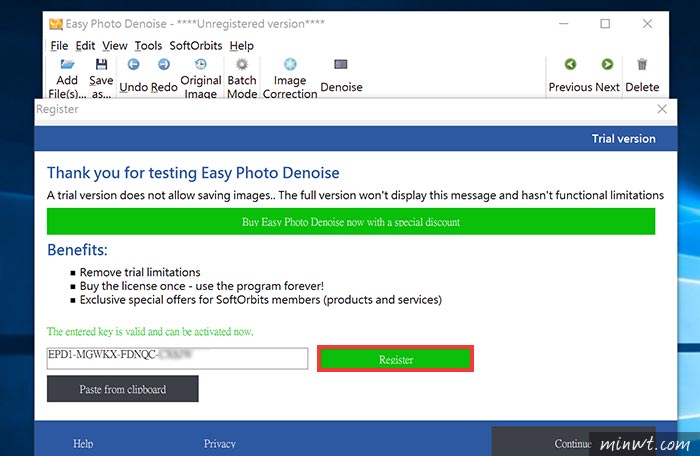Open the Edit menu

pyautogui.click(x=85, y=46)
